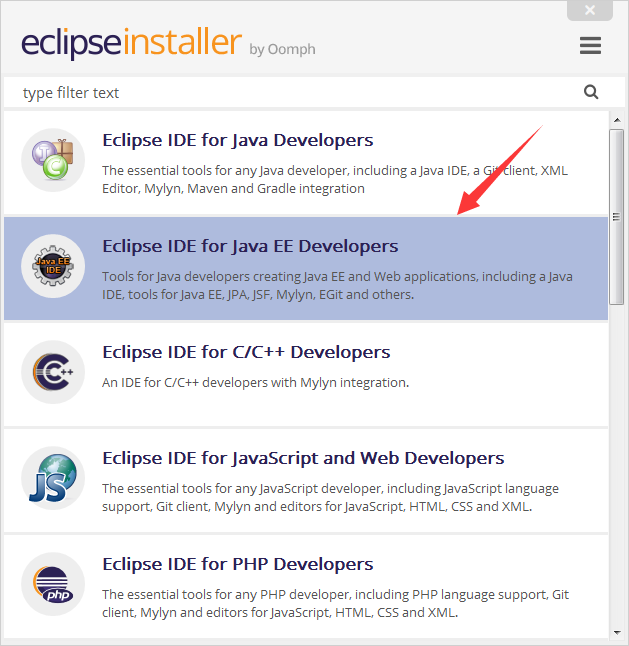Close the installer window
629x646 pixels.
tap(590, 10)
